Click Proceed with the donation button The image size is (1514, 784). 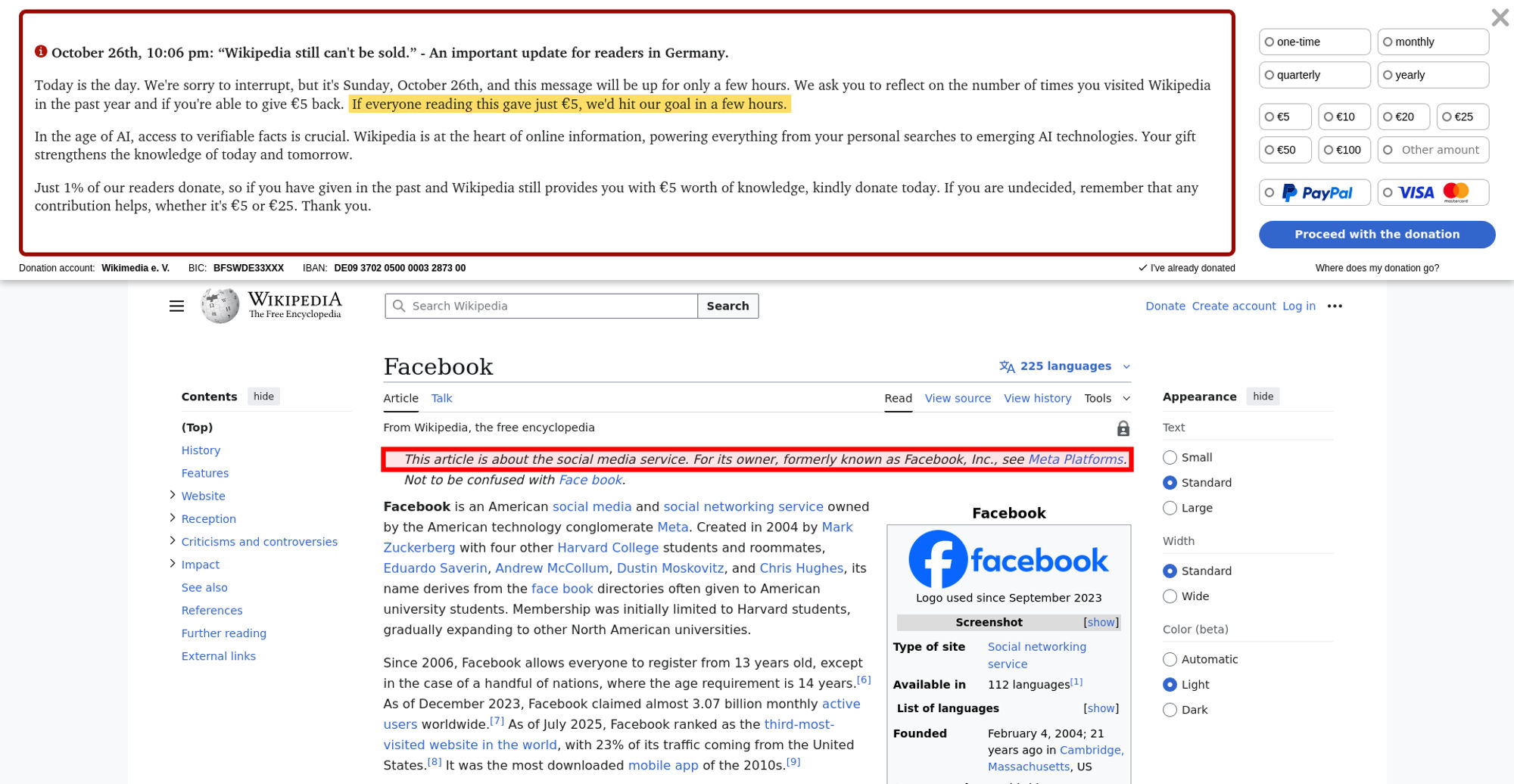pos(1376,235)
